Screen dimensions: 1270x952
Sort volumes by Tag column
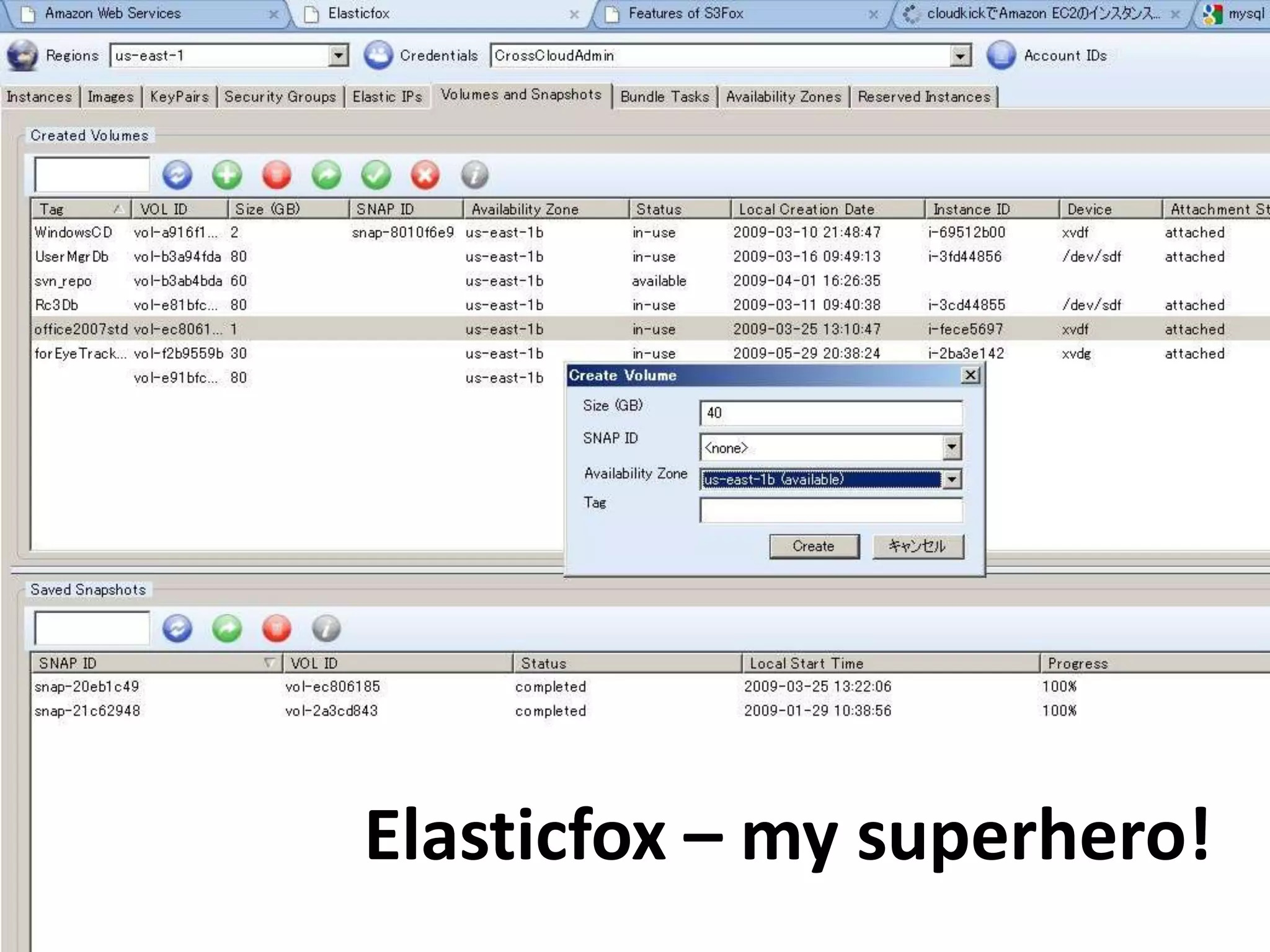81,209
